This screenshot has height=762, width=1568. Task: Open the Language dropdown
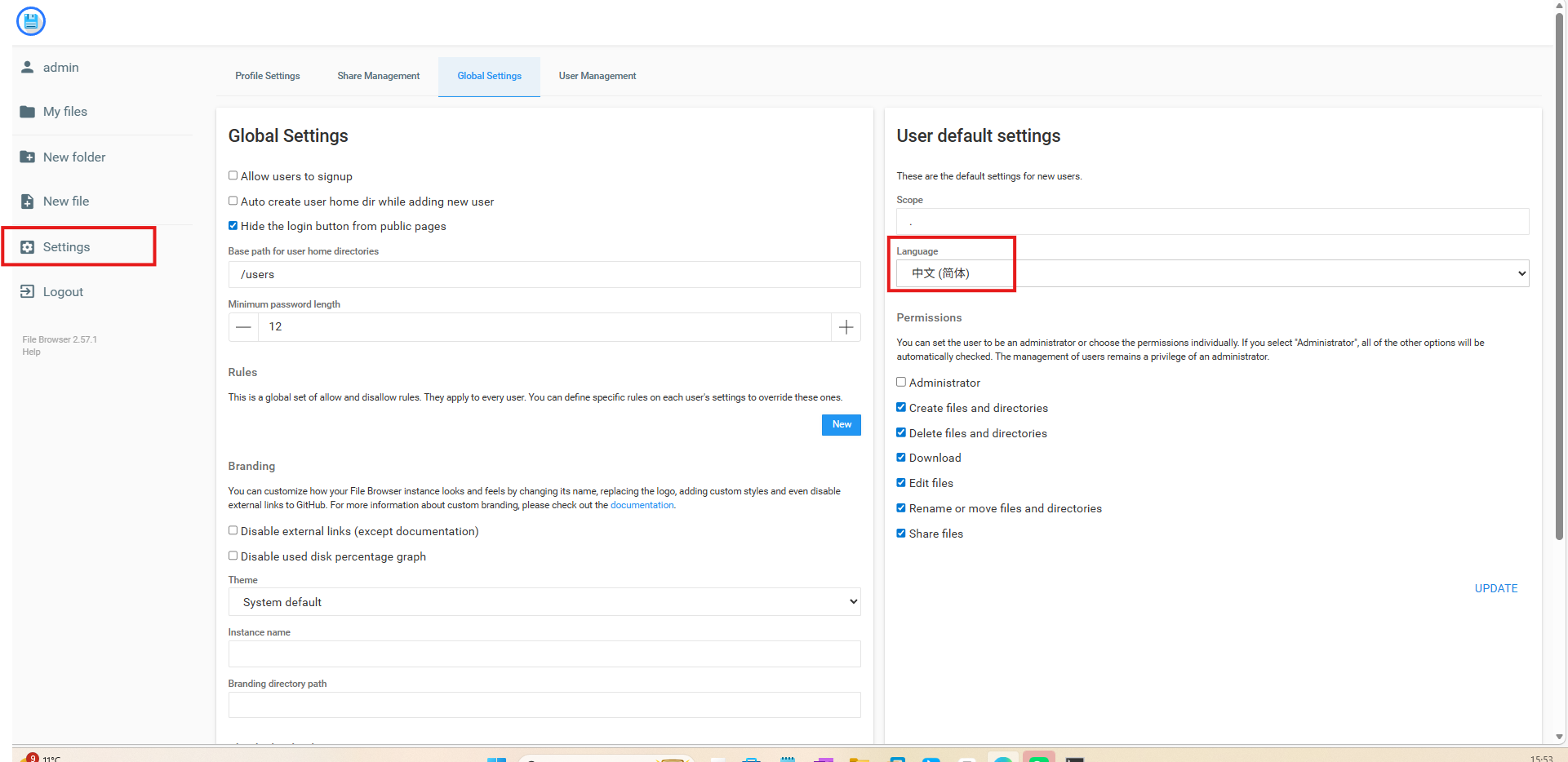point(1211,273)
